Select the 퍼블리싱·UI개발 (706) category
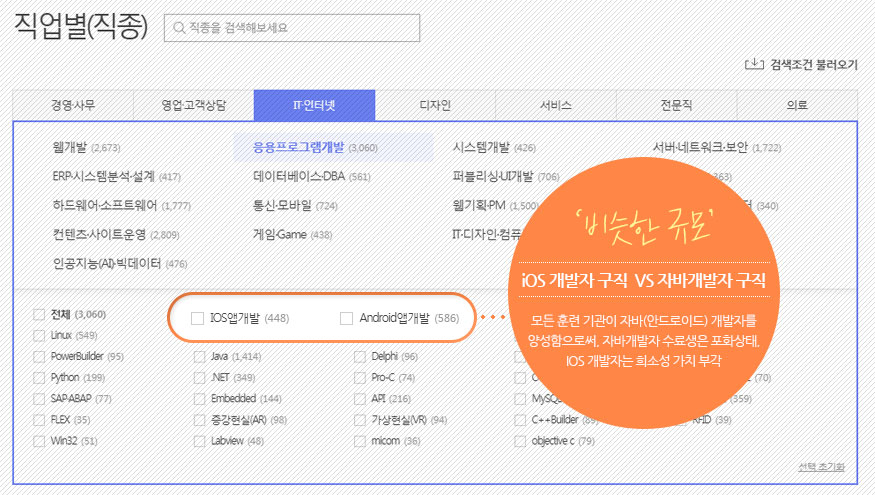Viewport: 875px width, 495px height. pyautogui.click(x=506, y=177)
